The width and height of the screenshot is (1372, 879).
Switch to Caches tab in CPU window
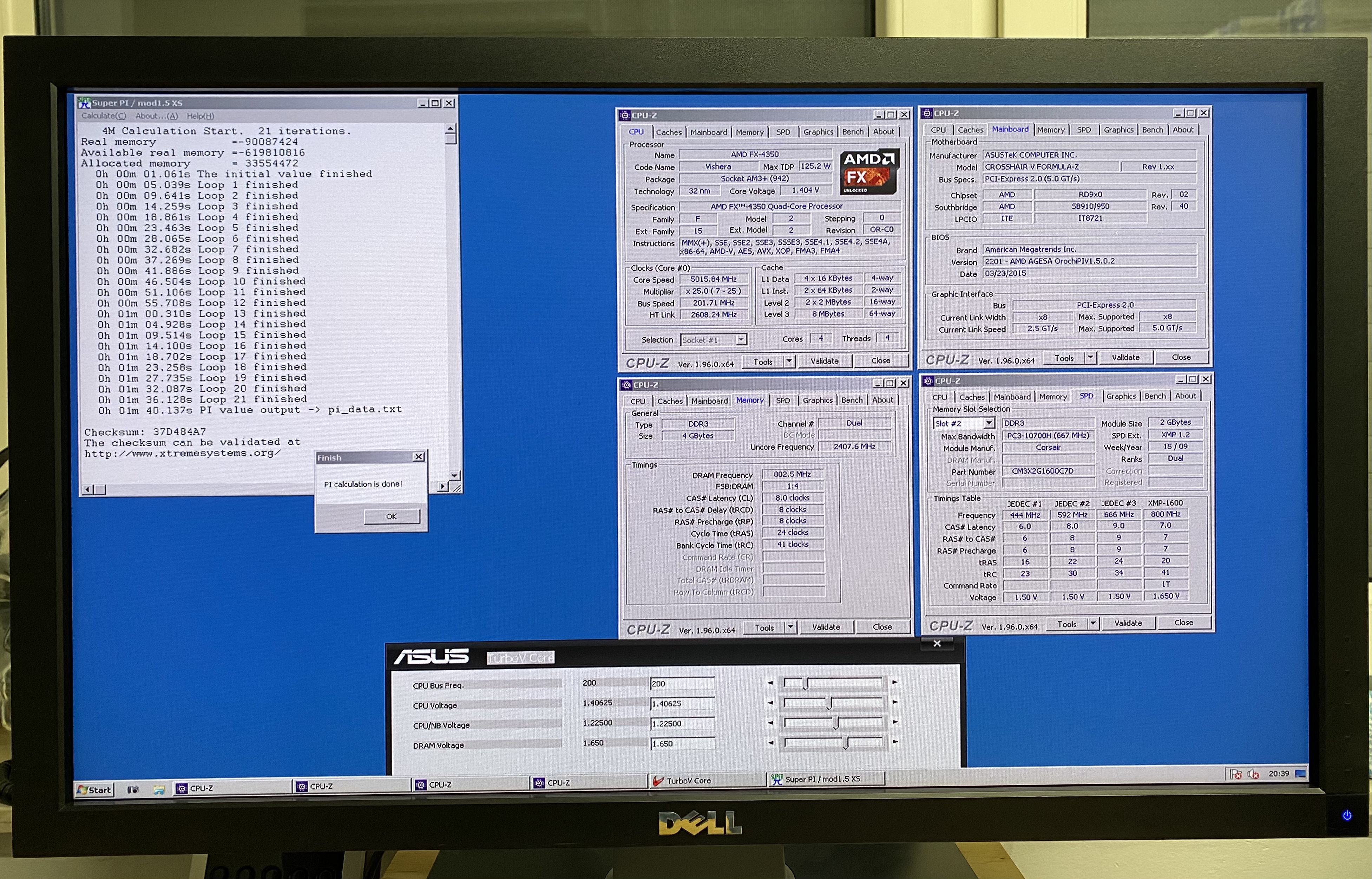[x=669, y=132]
